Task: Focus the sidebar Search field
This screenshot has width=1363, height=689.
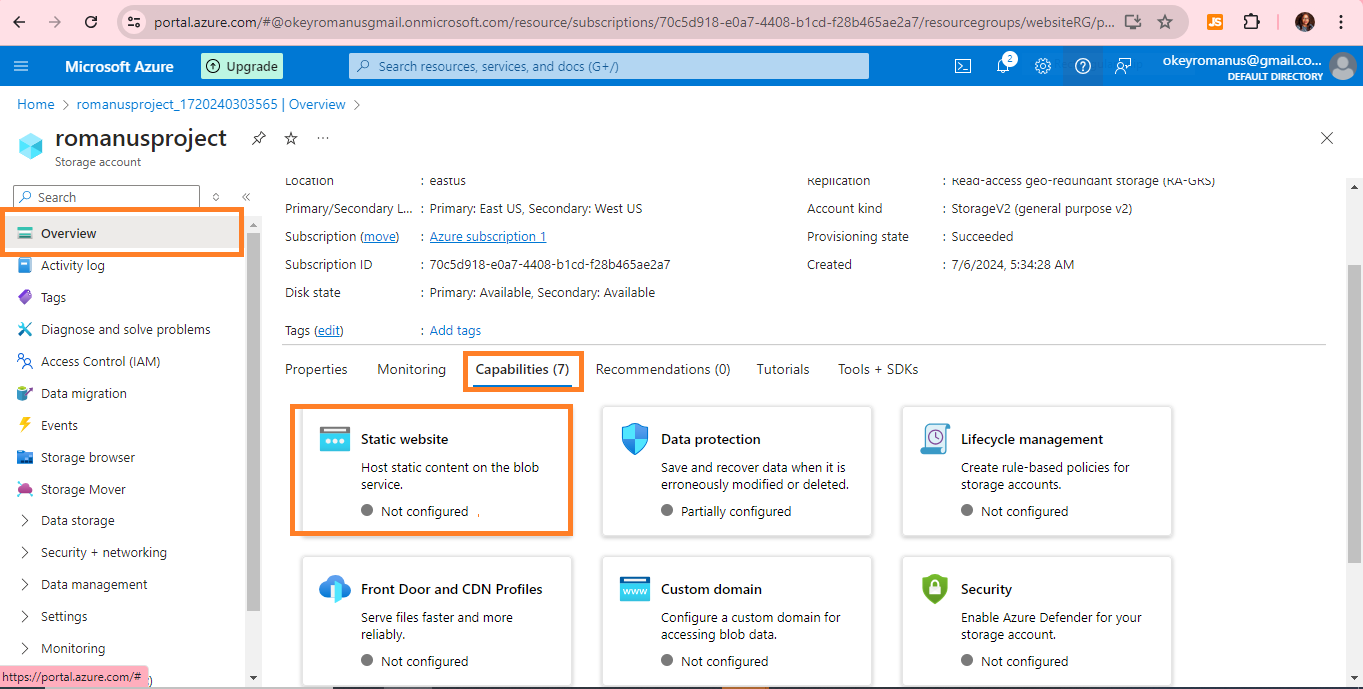Action: pos(106,197)
